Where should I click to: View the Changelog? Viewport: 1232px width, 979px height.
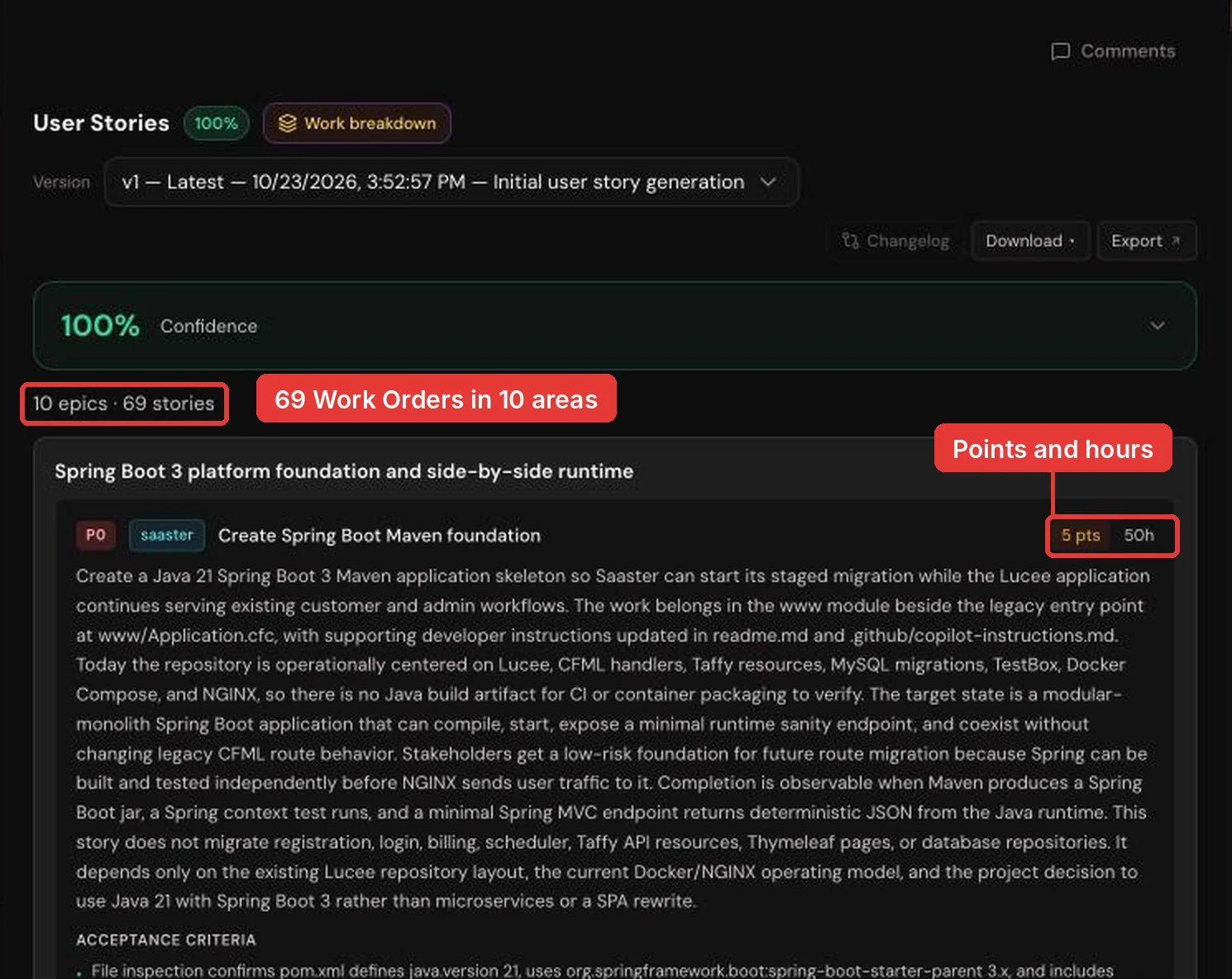895,241
